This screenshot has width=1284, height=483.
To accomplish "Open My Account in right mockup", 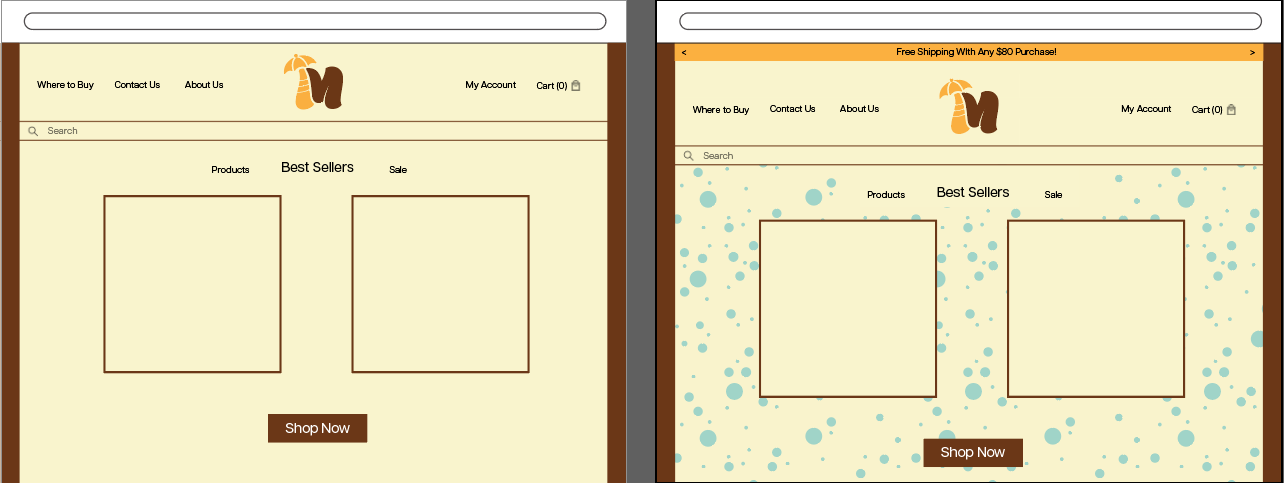I will coord(1146,109).
